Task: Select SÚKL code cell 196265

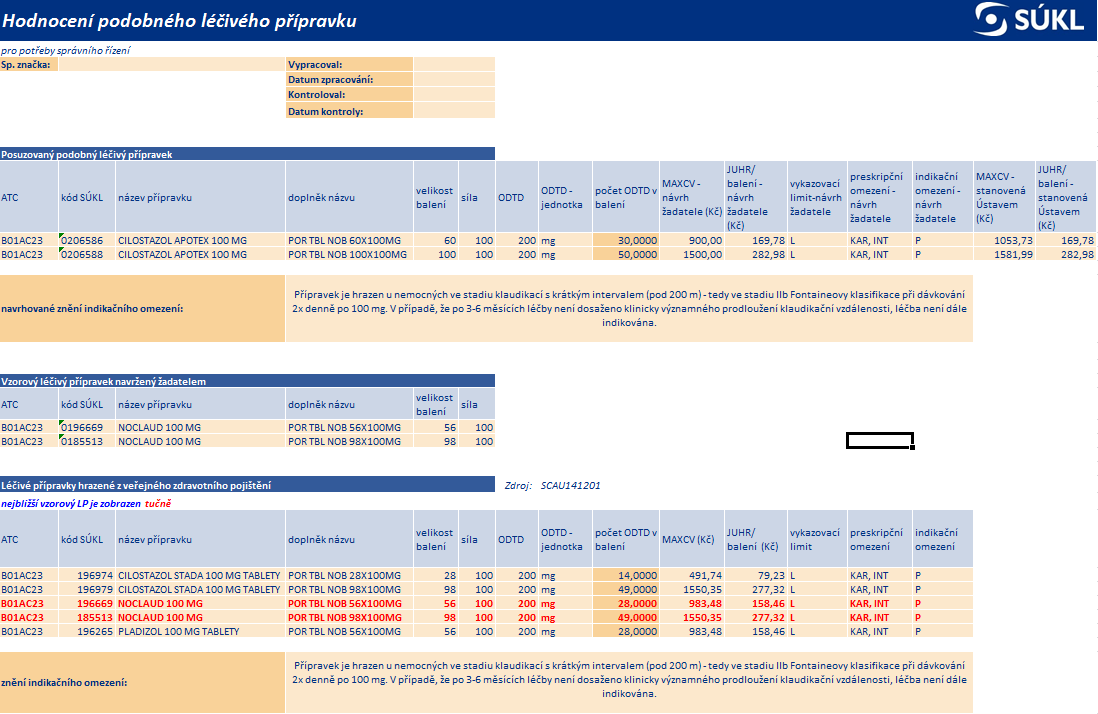Action: (87, 631)
